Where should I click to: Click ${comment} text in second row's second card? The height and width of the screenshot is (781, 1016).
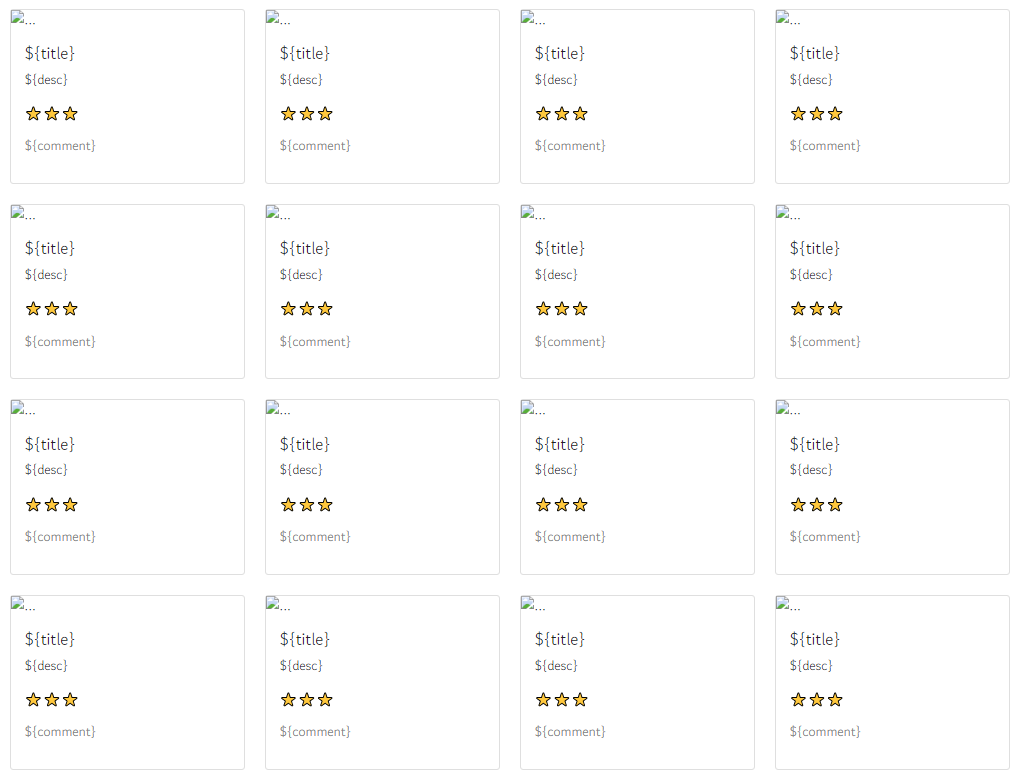pyautogui.click(x=315, y=342)
